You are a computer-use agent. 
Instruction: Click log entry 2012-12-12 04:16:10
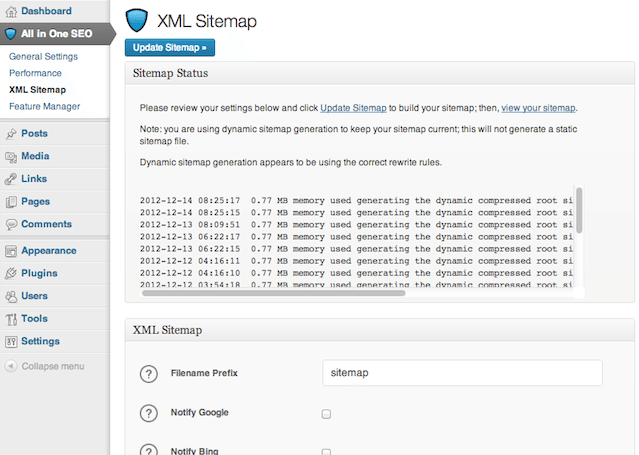coord(356,273)
